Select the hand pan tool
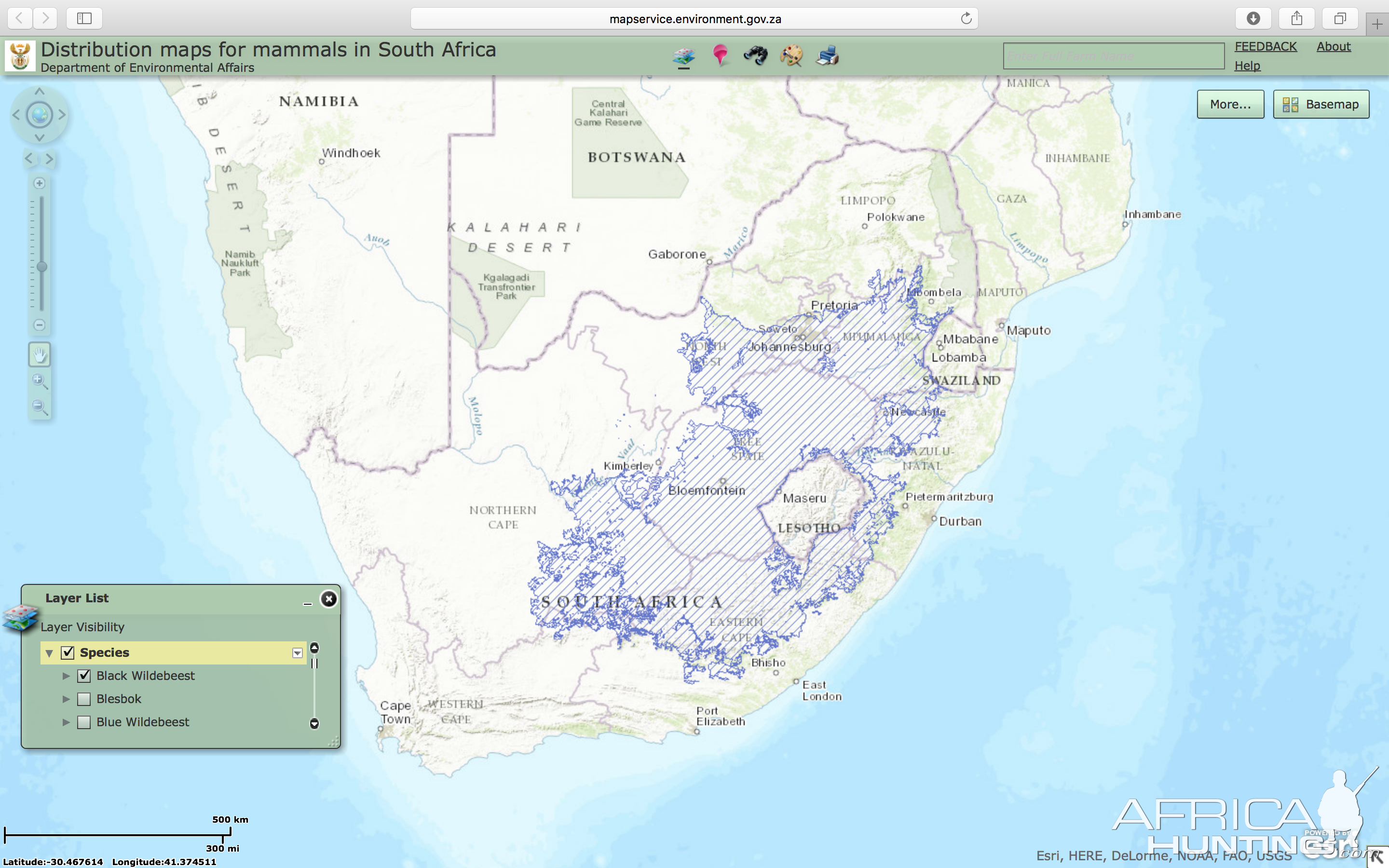1389x868 pixels. (40, 355)
